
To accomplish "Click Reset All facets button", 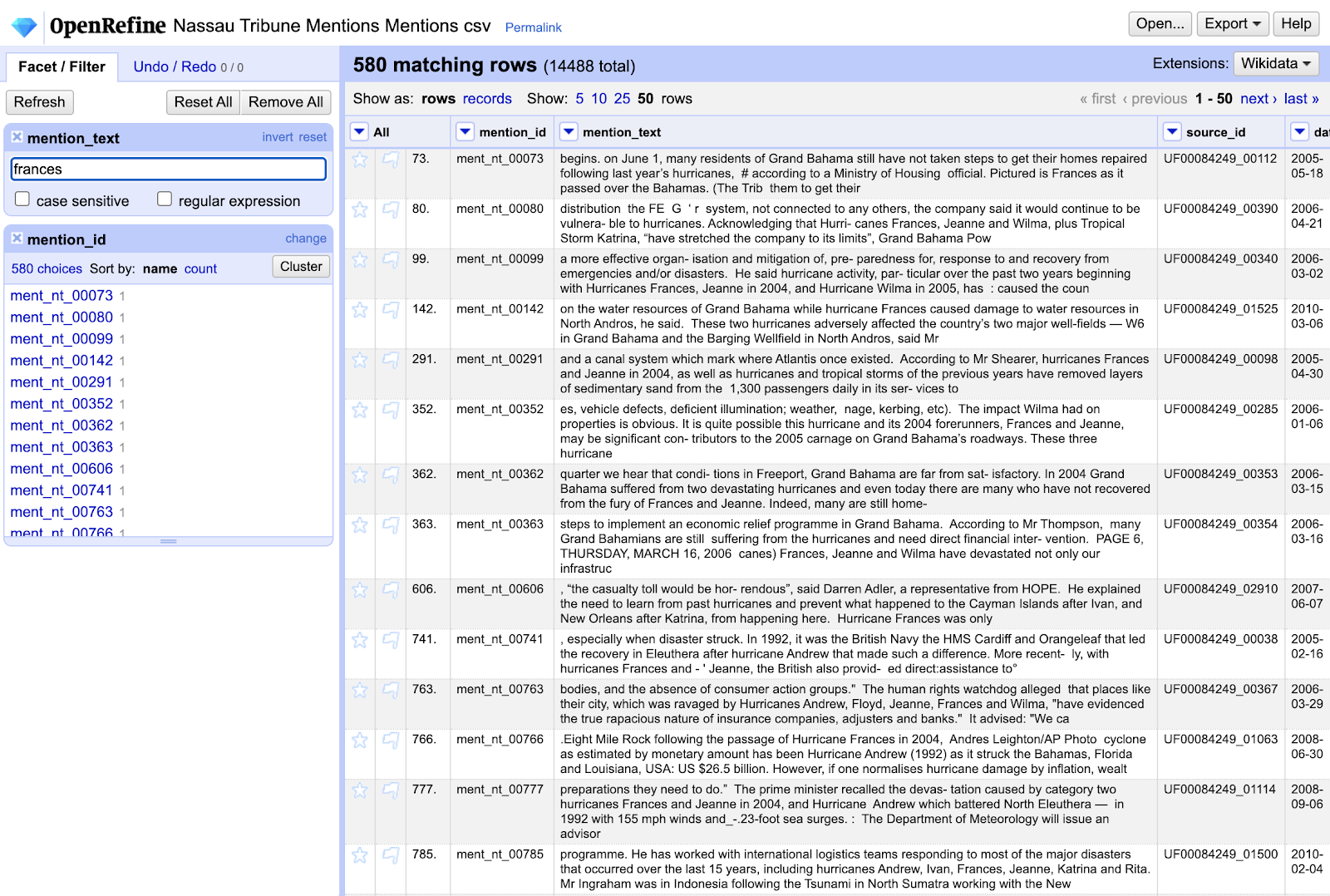I will [x=203, y=101].
